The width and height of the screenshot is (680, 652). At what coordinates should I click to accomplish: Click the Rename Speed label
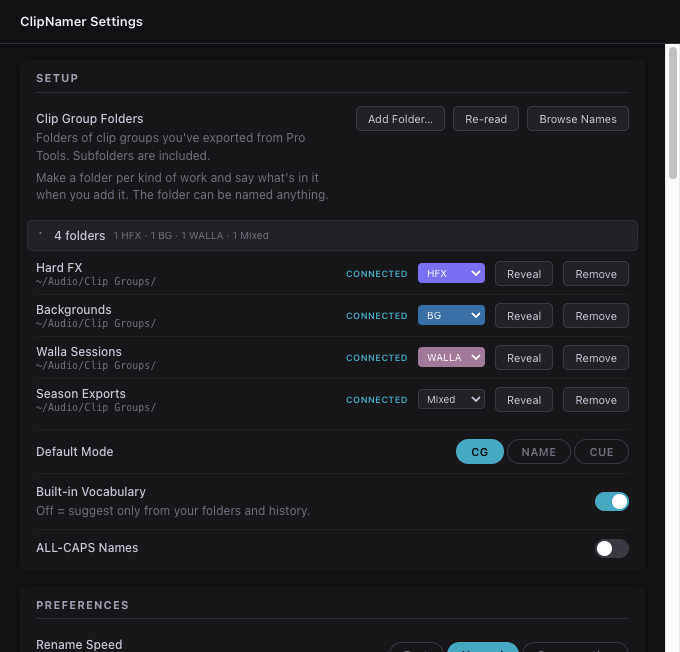point(79,645)
